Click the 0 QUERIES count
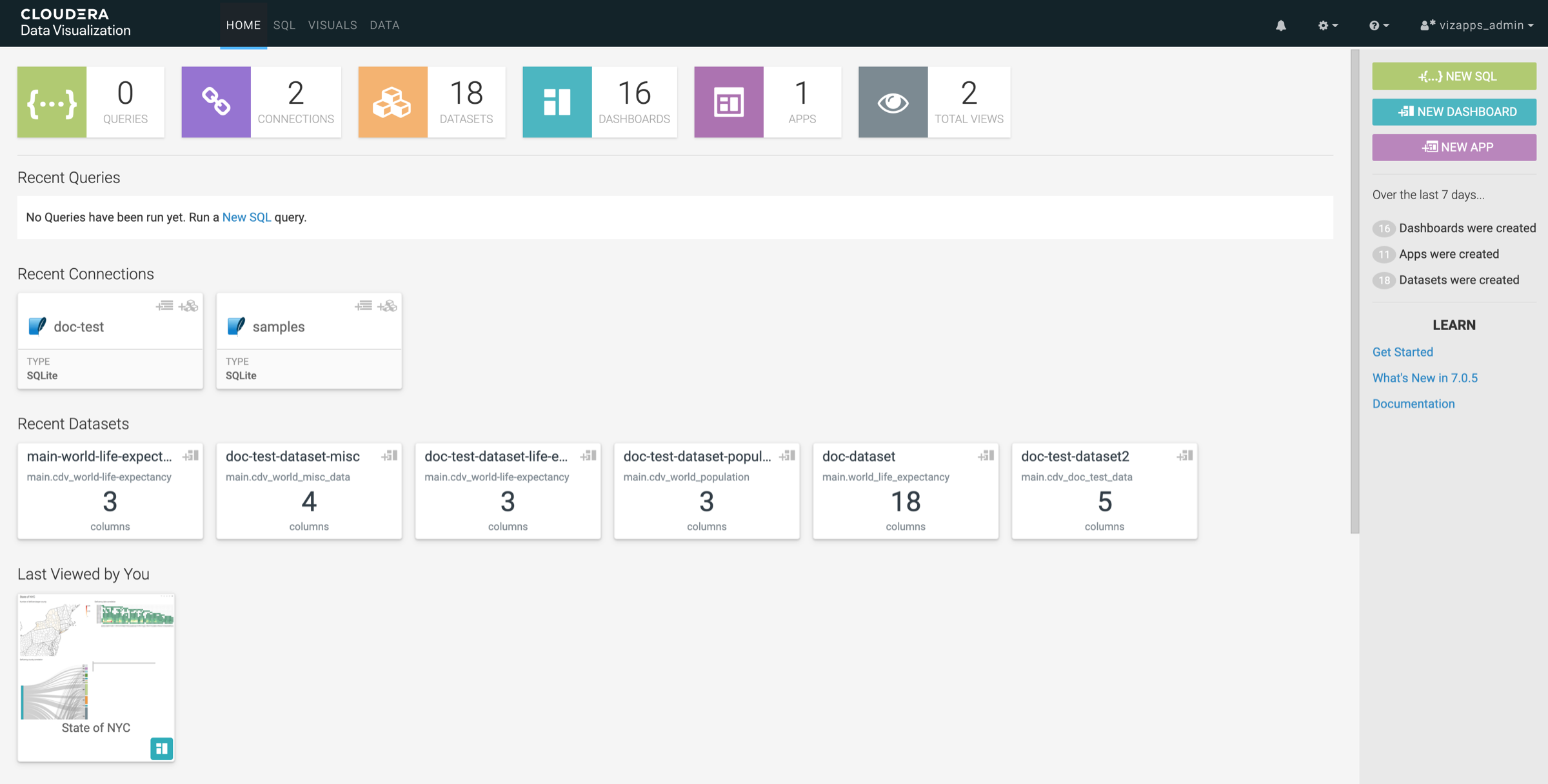Image resolution: width=1548 pixels, height=784 pixels. 125,102
